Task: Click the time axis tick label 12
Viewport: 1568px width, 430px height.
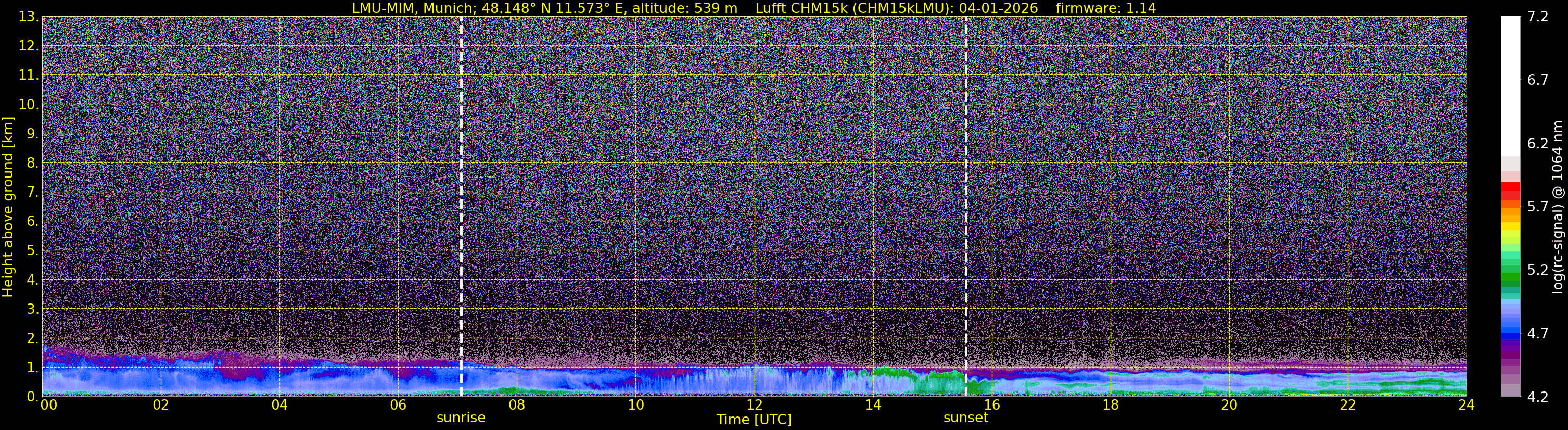Action: tap(754, 406)
